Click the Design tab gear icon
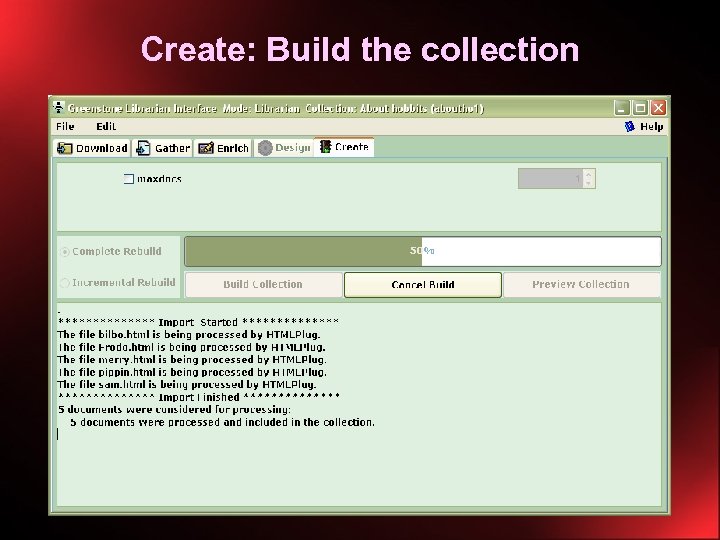720x540 pixels. (265, 148)
